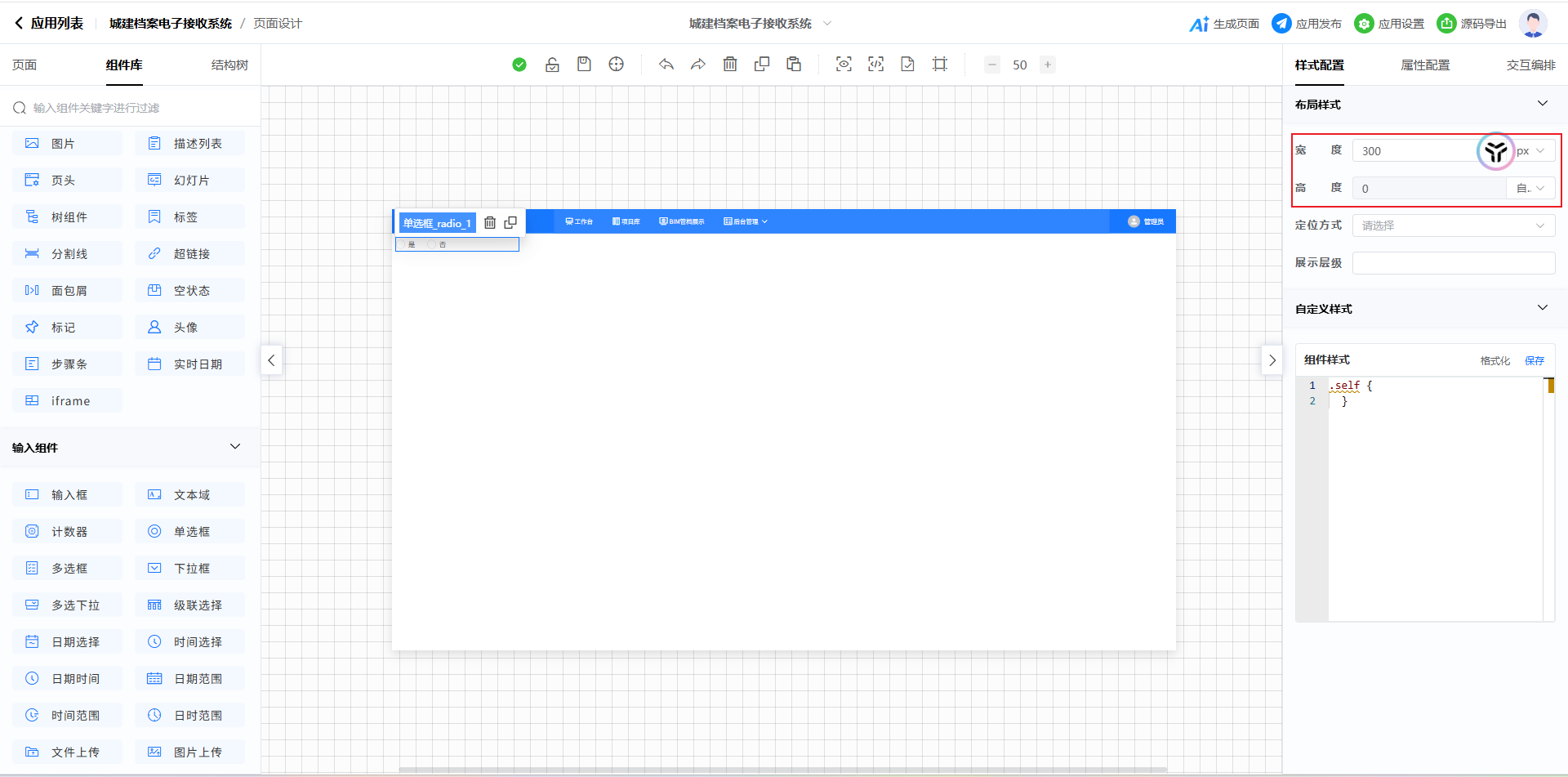The width and height of the screenshot is (1568, 777).
Task: Open the 定位方式 dropdown
Action: (x=1453, y=226)
